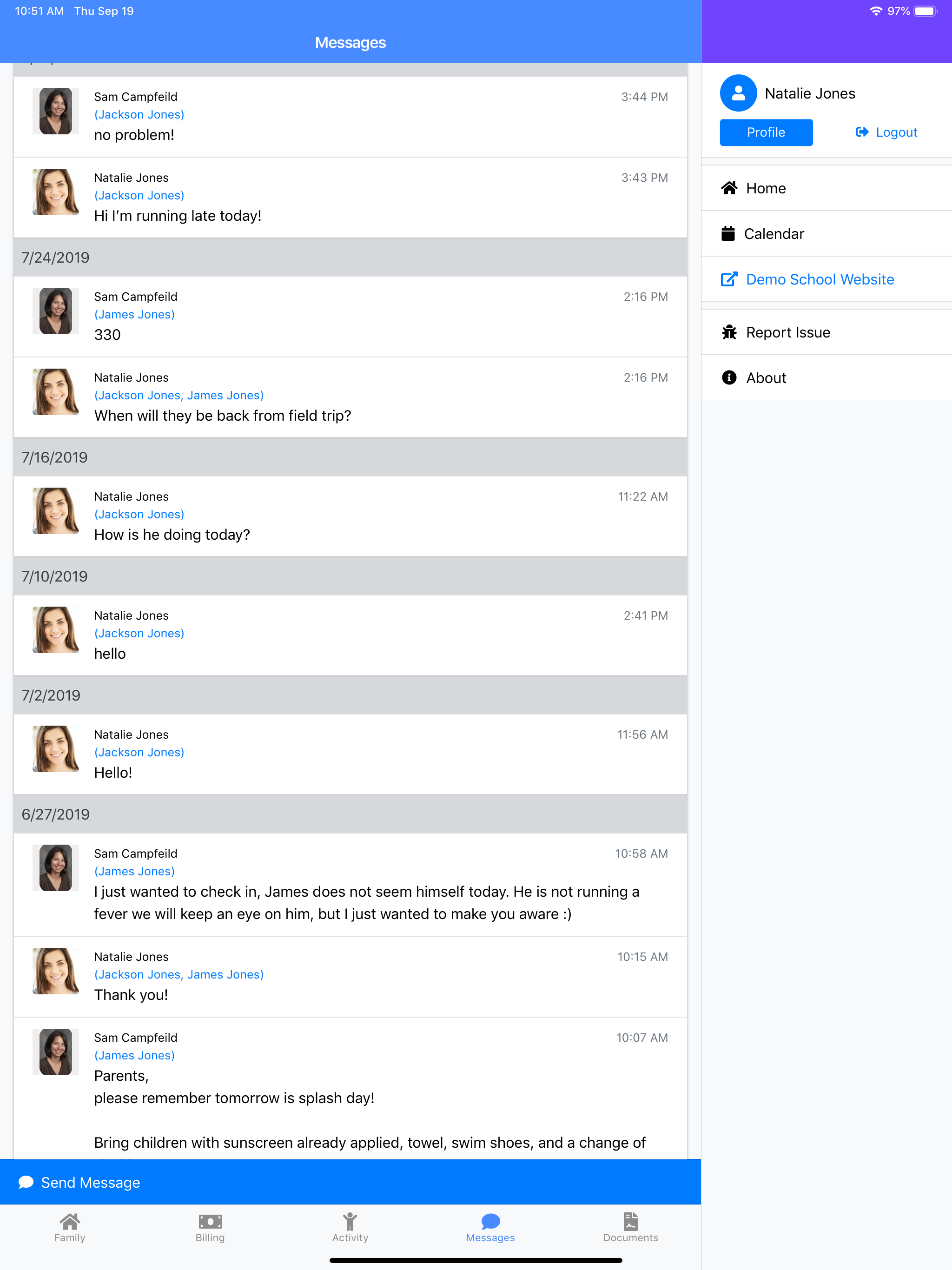Click the 7/24/2019 date header
Image resolution: width=952 pixels, height=1270 pixels.
point(350,257)
